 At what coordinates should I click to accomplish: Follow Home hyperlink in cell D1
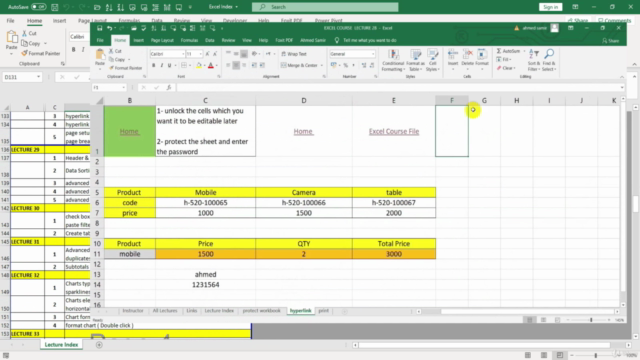click(303, 131)
